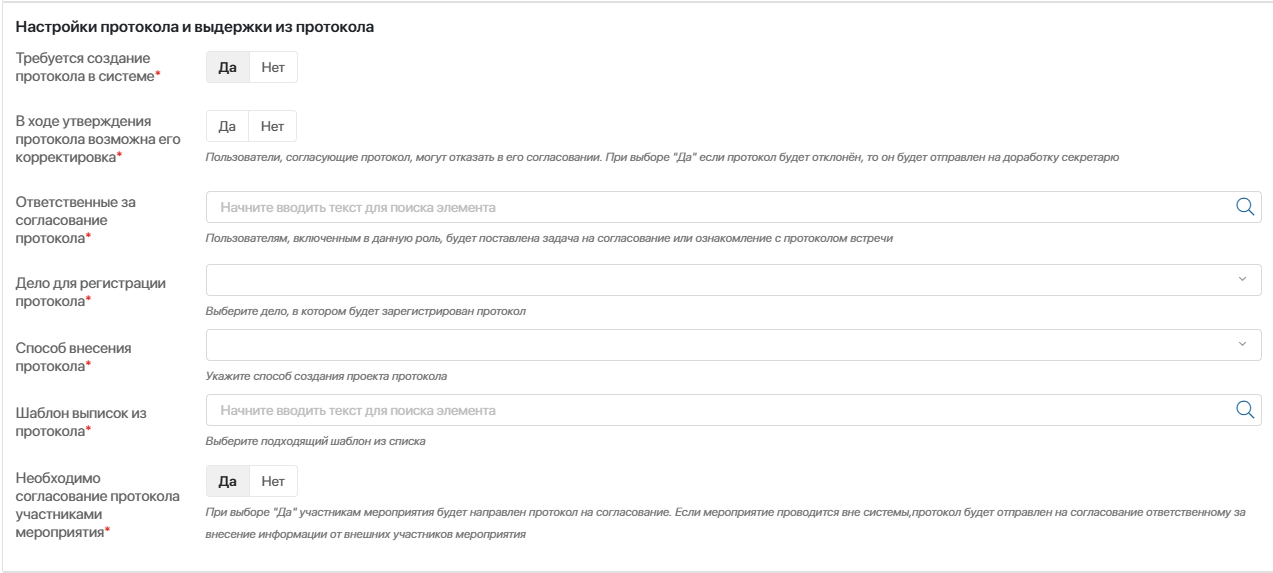Click the Ответственные за согласование протокола label
This screenshot has width=1273, height=573.
[76, 219]
